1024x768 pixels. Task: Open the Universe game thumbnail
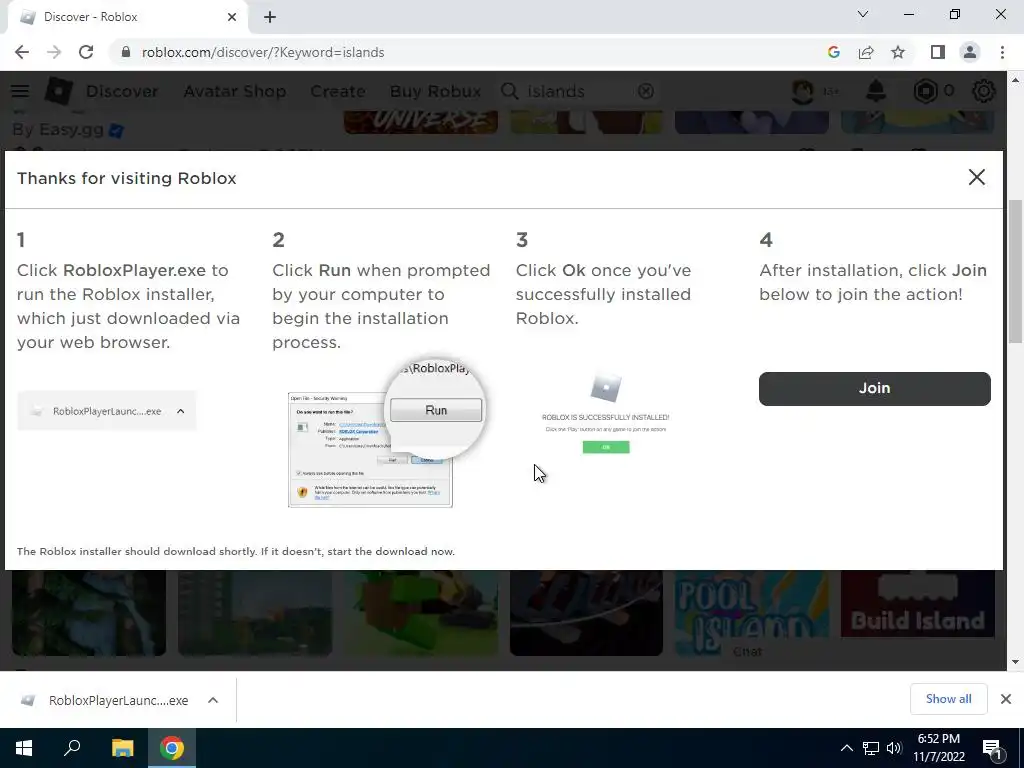coord(421,123)
